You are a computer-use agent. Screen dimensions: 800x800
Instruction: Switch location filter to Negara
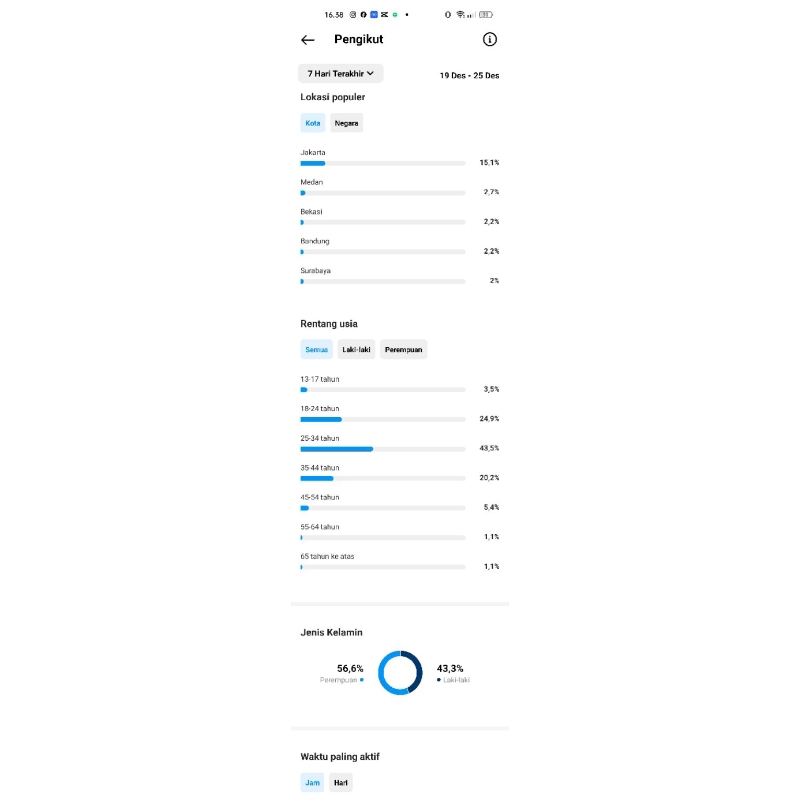[347, 123]
